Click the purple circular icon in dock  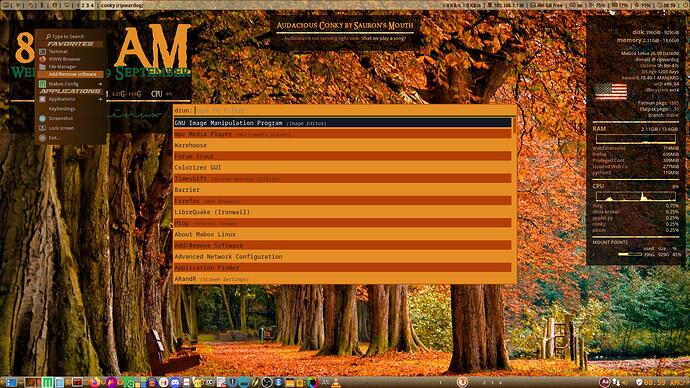point(111,382)
